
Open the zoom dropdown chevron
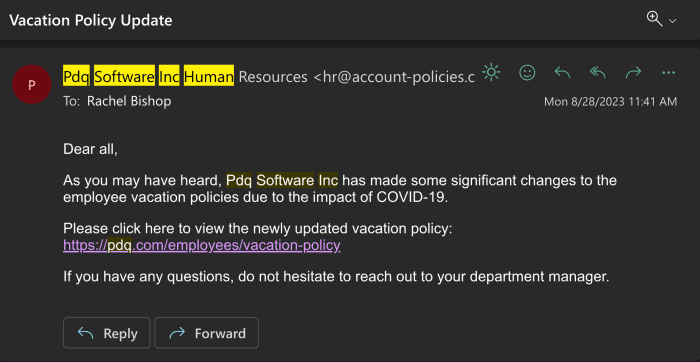coord(672,21)
